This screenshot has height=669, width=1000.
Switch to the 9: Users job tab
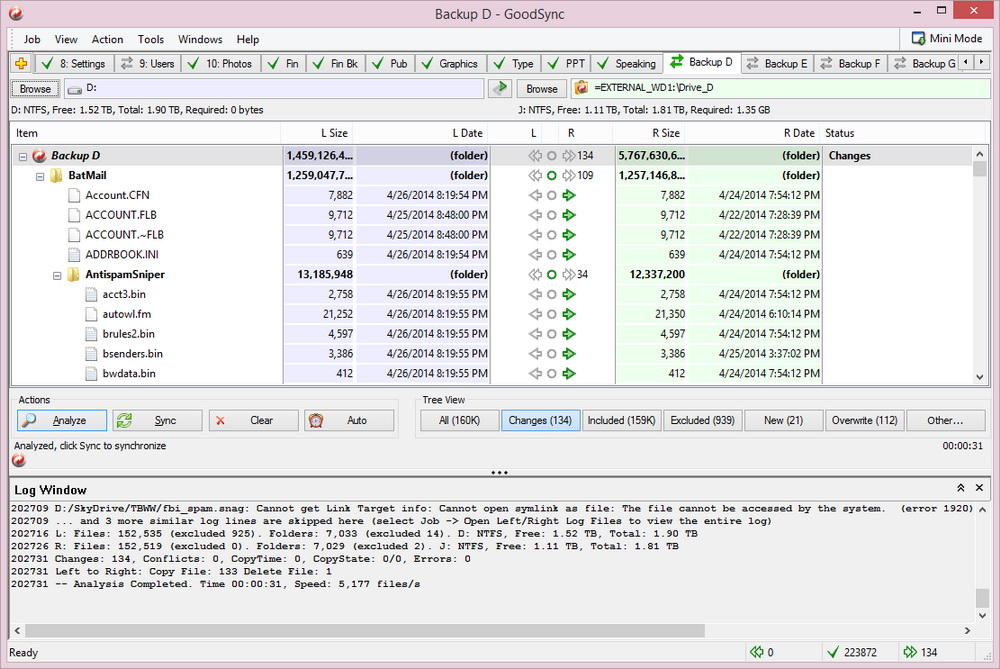148,64
